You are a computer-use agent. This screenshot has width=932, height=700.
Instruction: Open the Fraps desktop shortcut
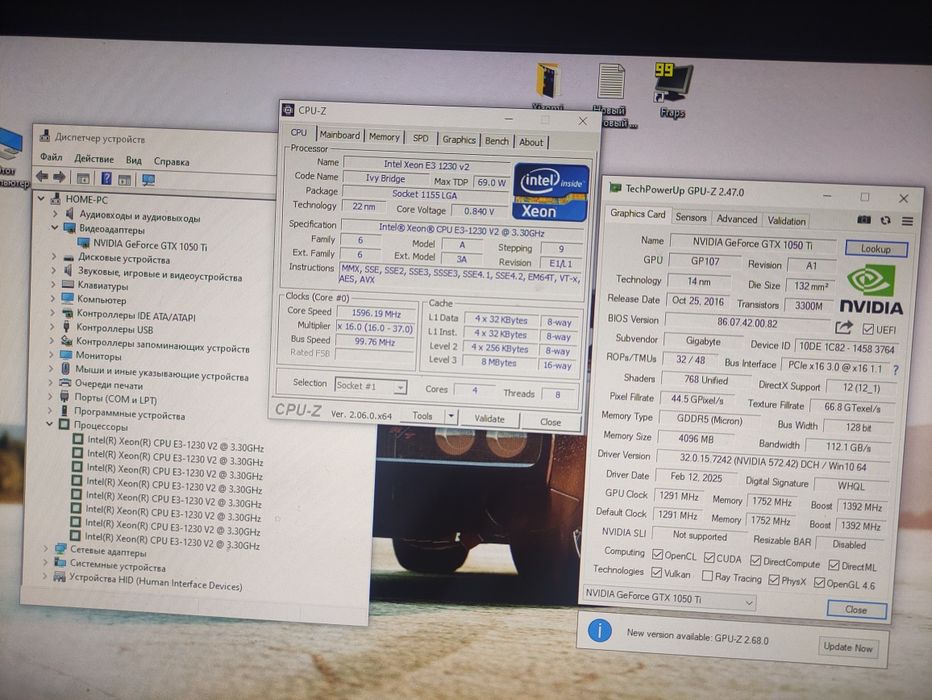point(672,89)
